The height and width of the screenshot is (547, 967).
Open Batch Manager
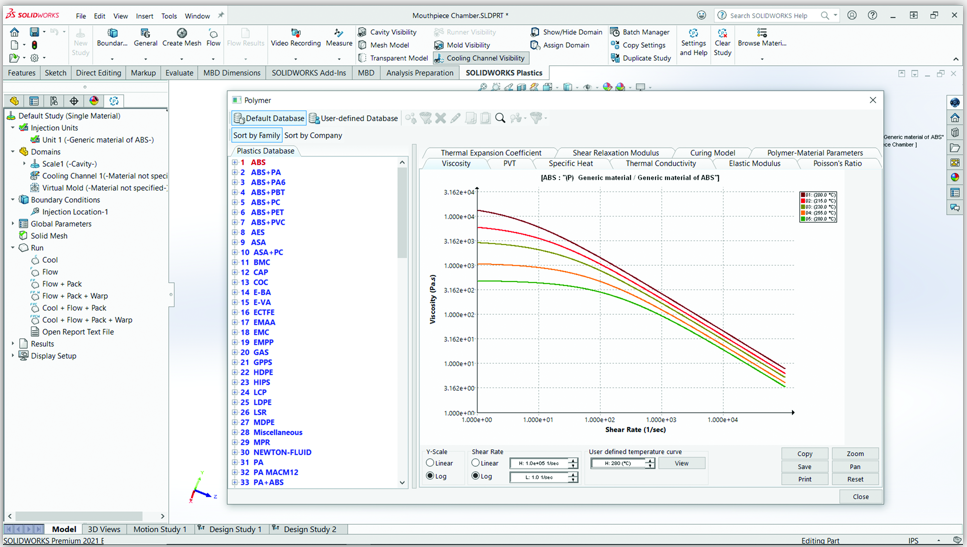(640, 32)
